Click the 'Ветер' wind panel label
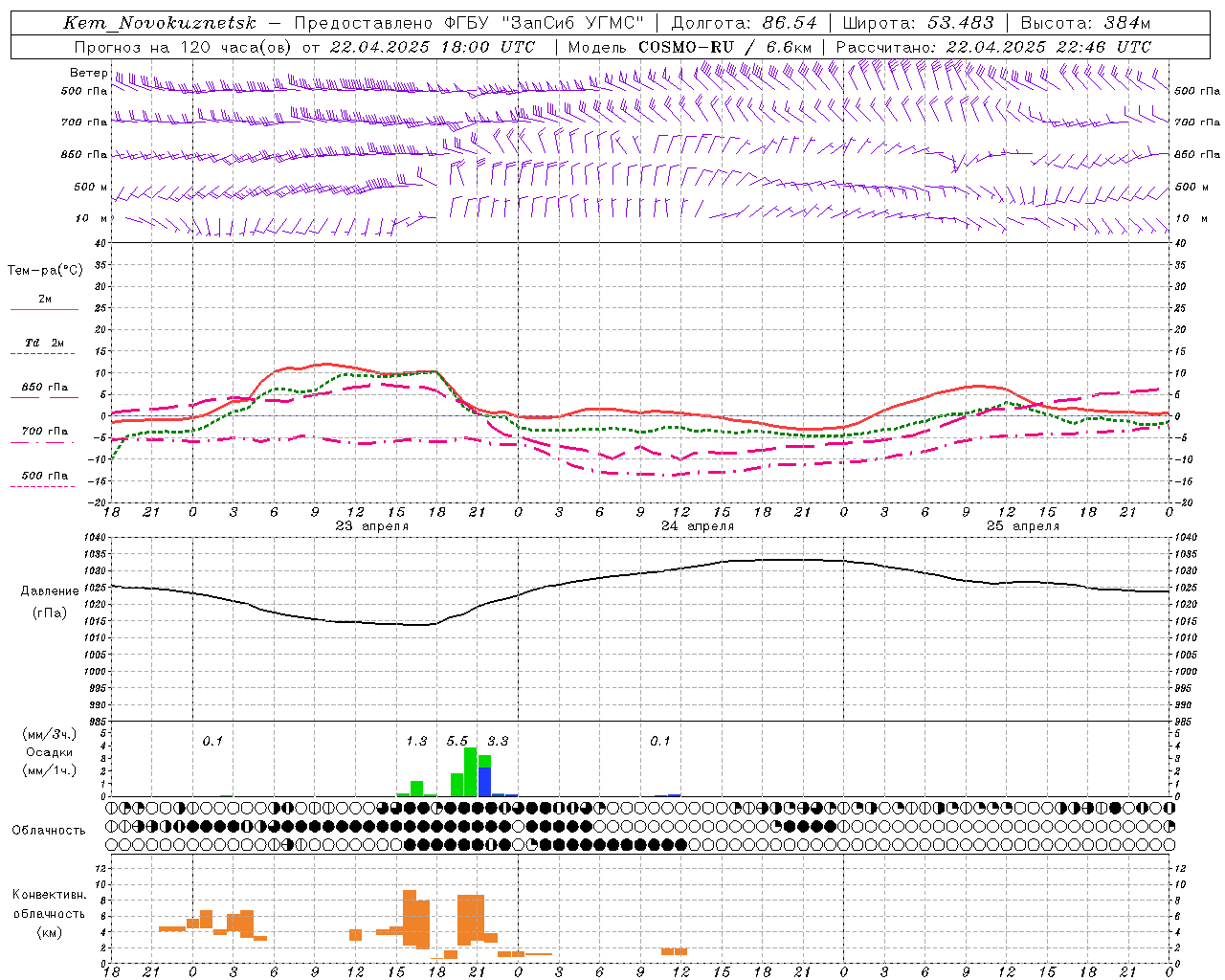This screenshot has height=980, width=1225. [x=88, y=73]
